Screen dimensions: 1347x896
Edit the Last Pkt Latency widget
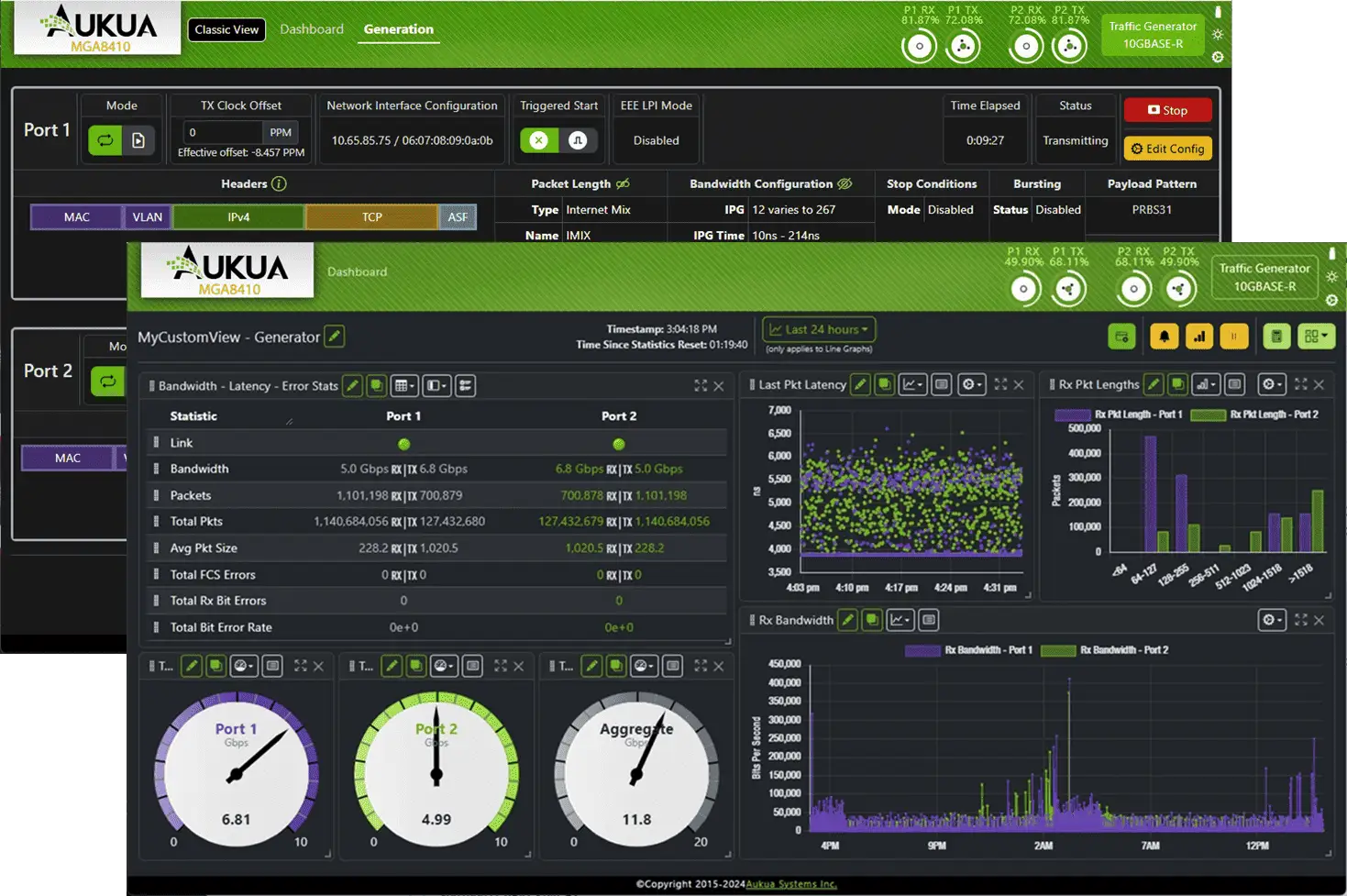860,384
